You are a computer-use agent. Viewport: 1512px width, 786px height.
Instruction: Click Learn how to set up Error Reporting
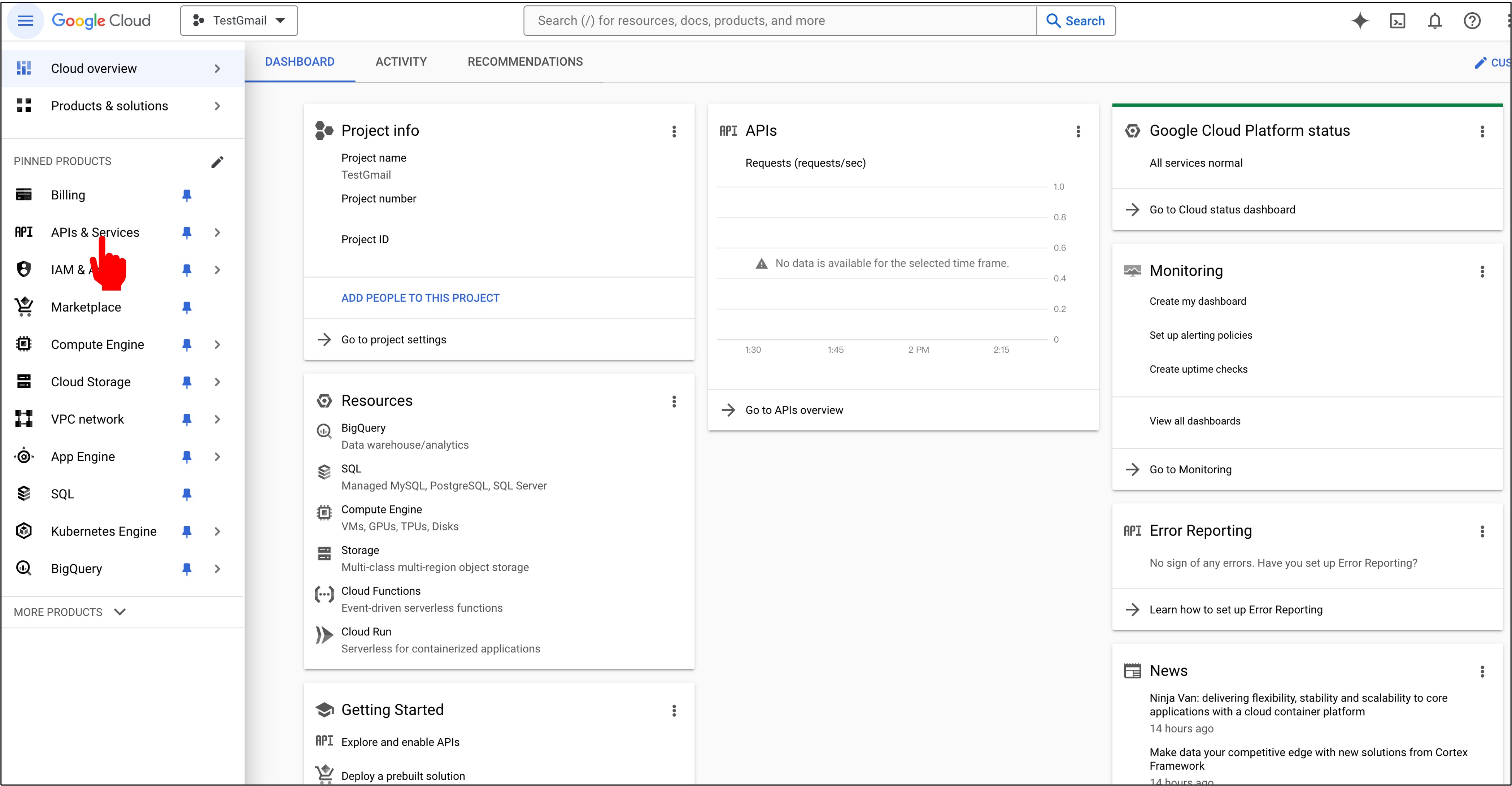pyautogui.click(x=1236, y=609)
